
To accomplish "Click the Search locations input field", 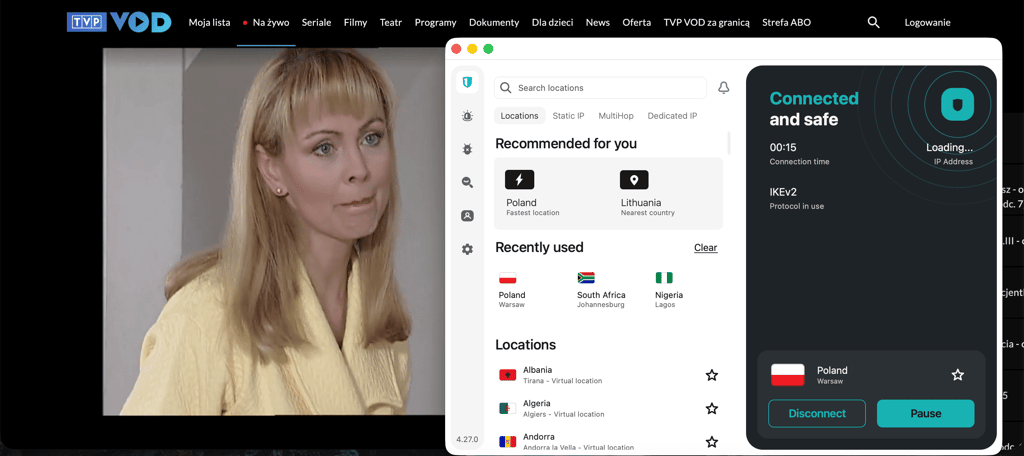I will coord(600,88).
